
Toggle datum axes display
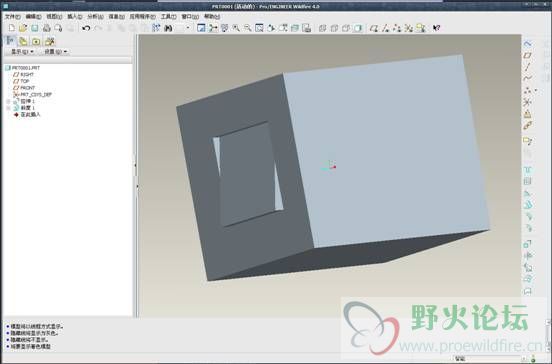[x=386, y=28]
